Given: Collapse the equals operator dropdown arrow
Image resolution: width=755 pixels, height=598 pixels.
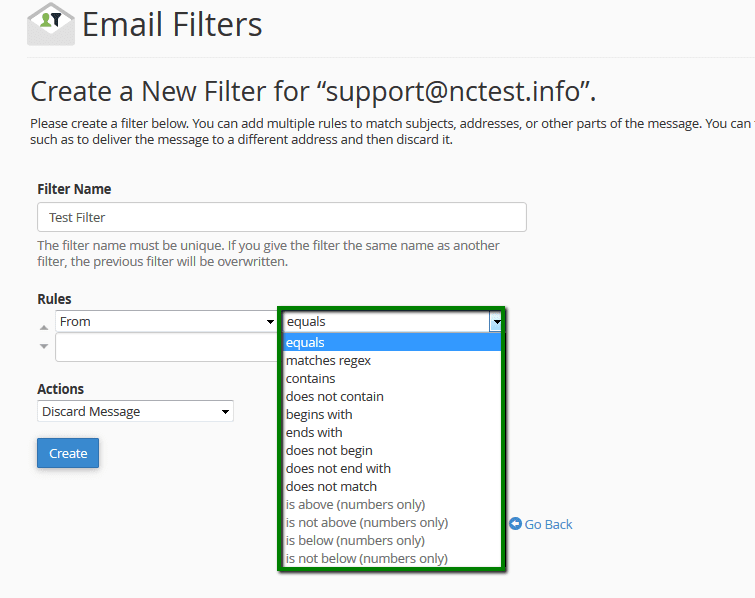Looking at the screenshot, I should [496, 322].
